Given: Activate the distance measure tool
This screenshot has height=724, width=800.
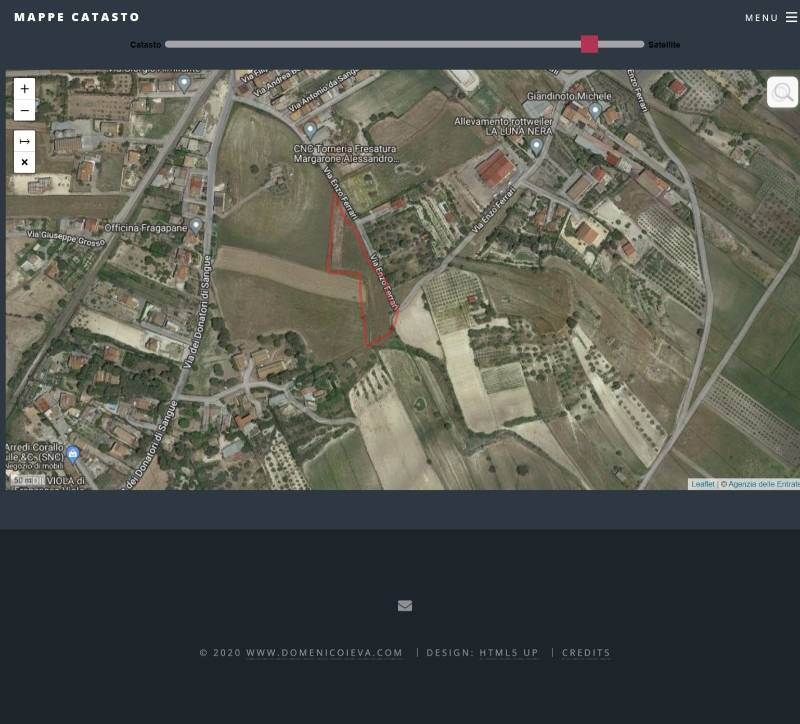Looking at the screenshot, I should 24,141.
